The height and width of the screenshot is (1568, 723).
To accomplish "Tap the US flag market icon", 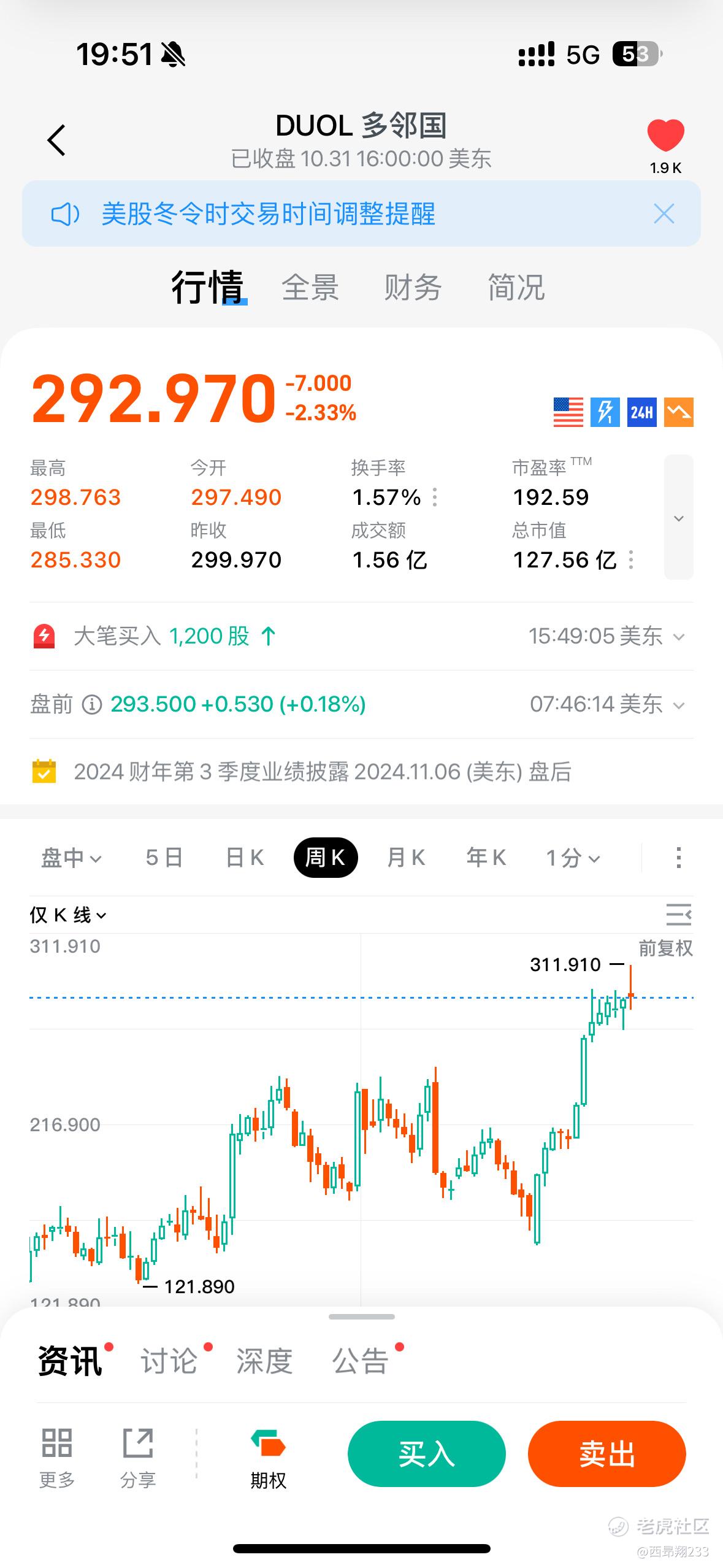I will pyautogui.click(x=568, y=412).
